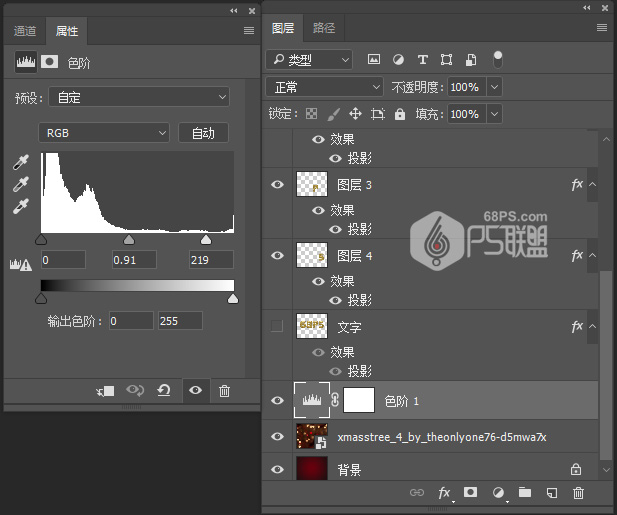Open the 预设 preset dropdown

click(x=139, y=97)
